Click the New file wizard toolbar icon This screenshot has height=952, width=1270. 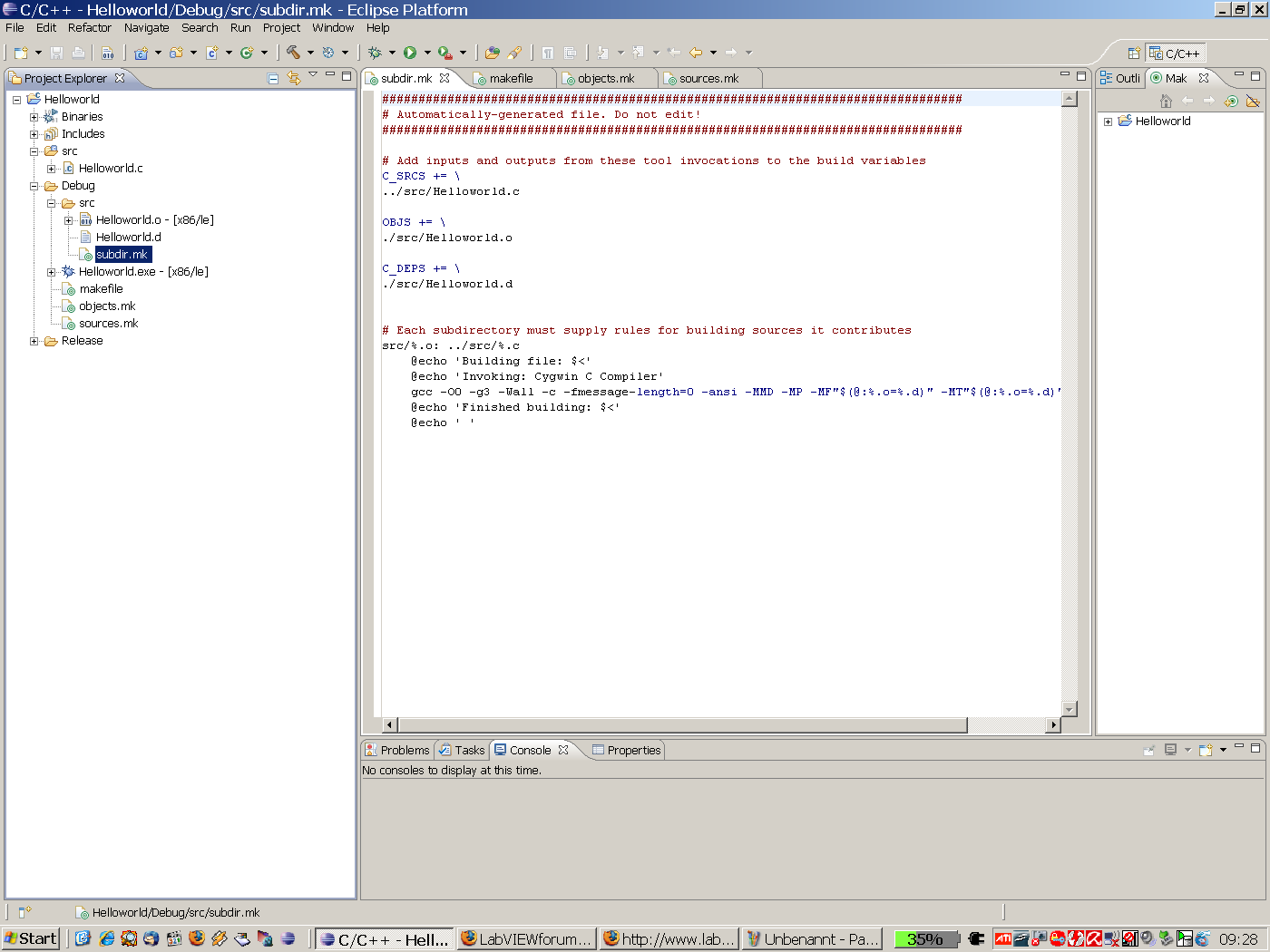click(x=21, y=53)
